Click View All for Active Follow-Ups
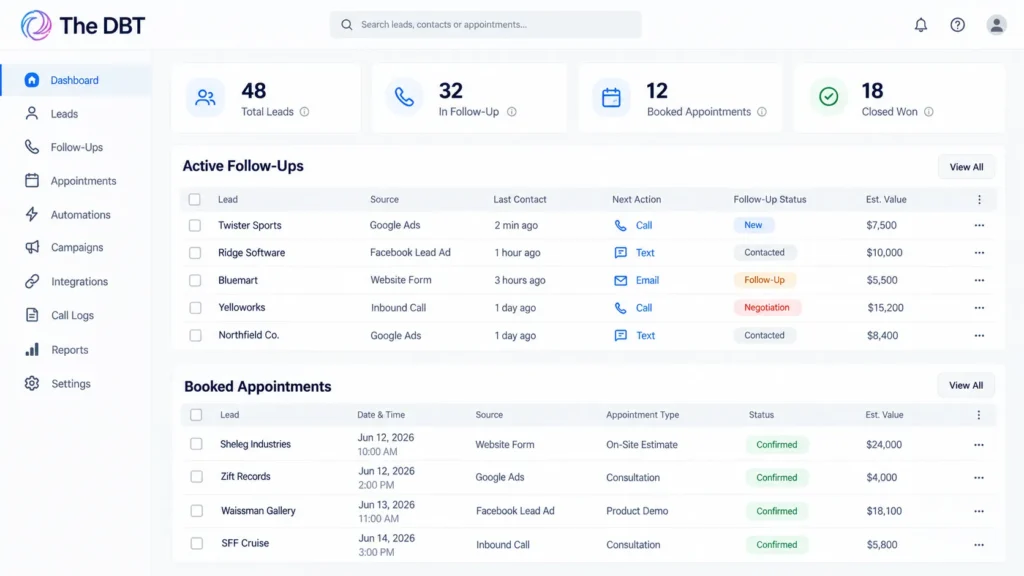The image size is (1024, 576). (967, 167)
